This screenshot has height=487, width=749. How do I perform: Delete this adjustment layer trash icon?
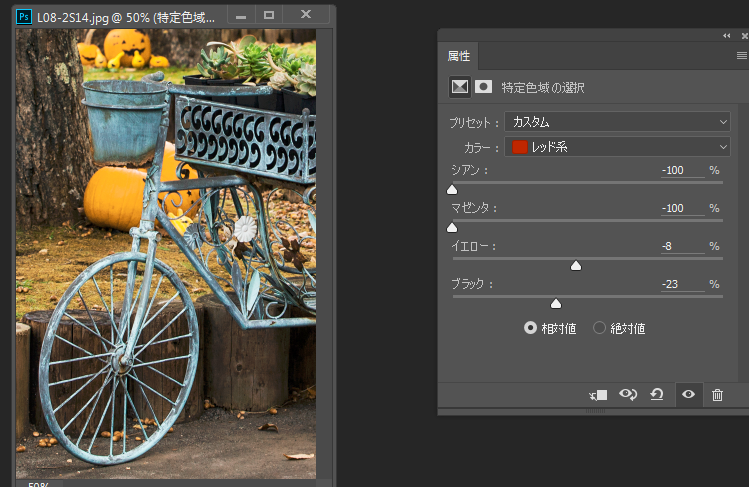[717, 395]
